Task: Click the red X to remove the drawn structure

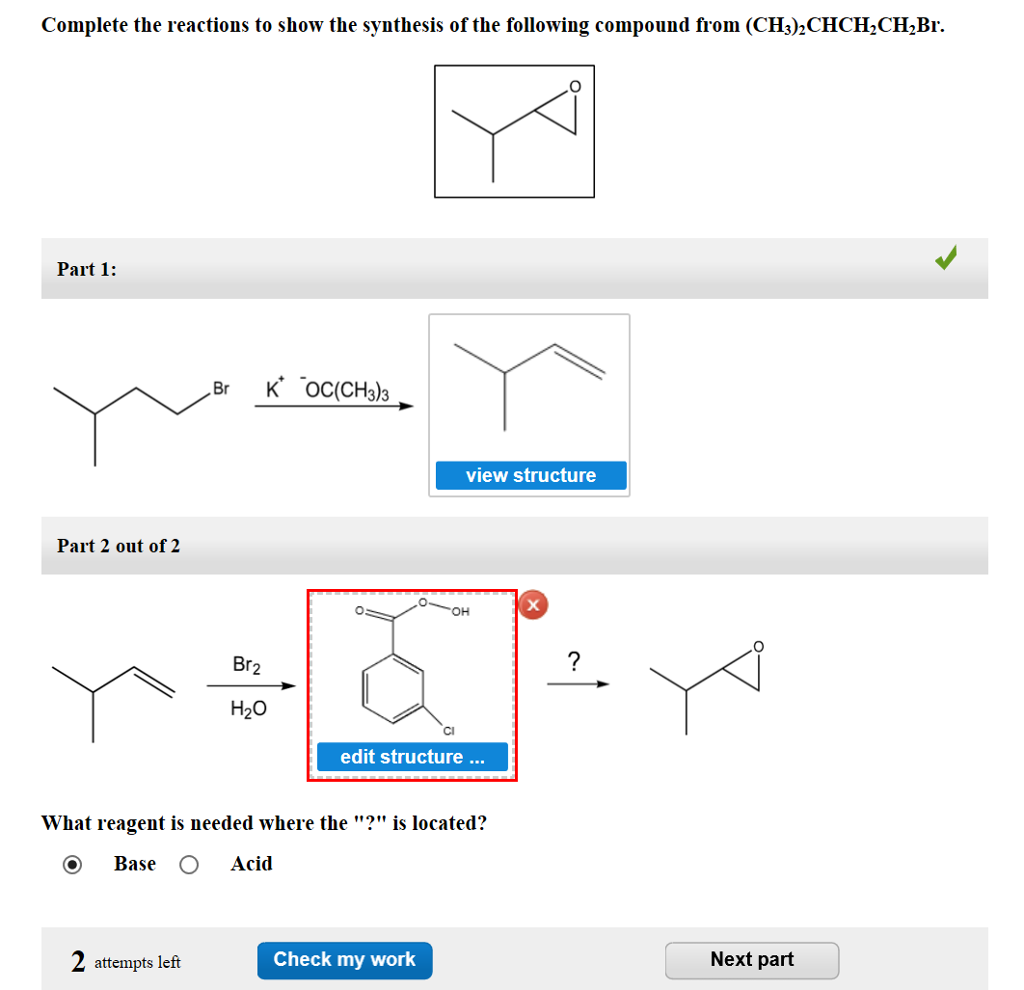Action: pos(533,605)
